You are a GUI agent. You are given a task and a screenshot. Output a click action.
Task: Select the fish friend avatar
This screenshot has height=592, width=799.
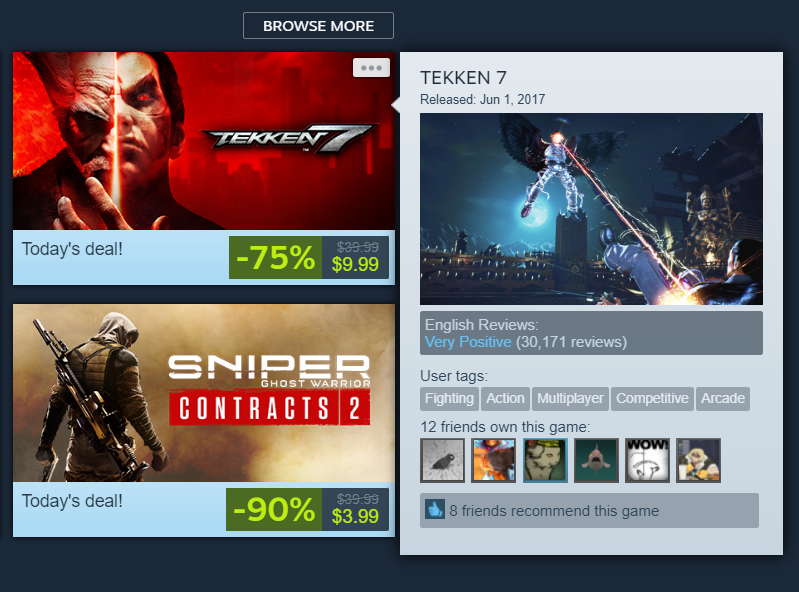(596, 460)
